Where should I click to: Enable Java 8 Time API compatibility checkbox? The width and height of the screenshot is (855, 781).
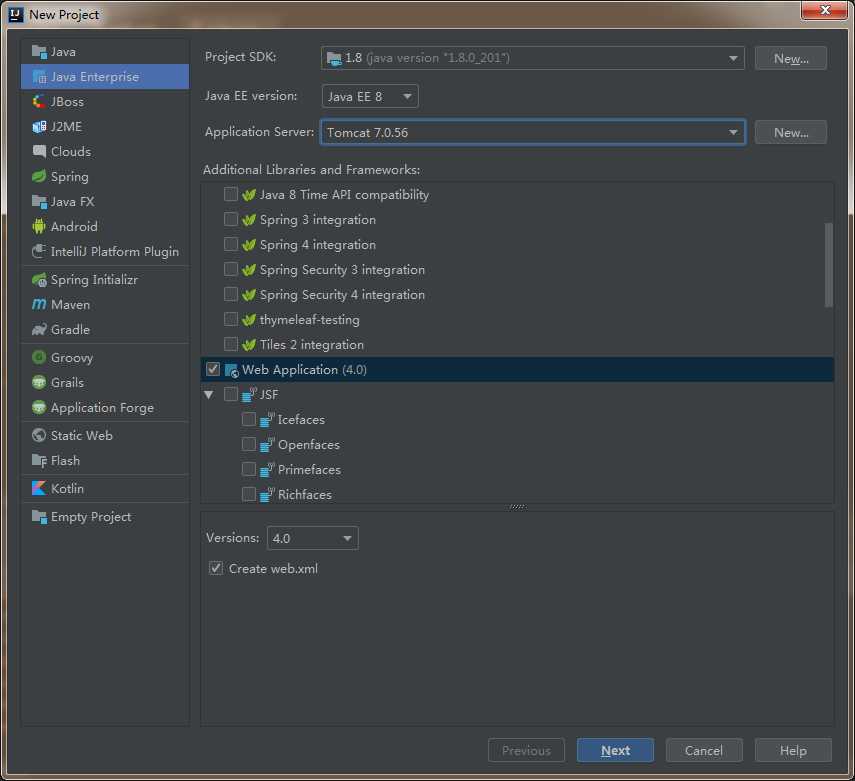point(231,194)
